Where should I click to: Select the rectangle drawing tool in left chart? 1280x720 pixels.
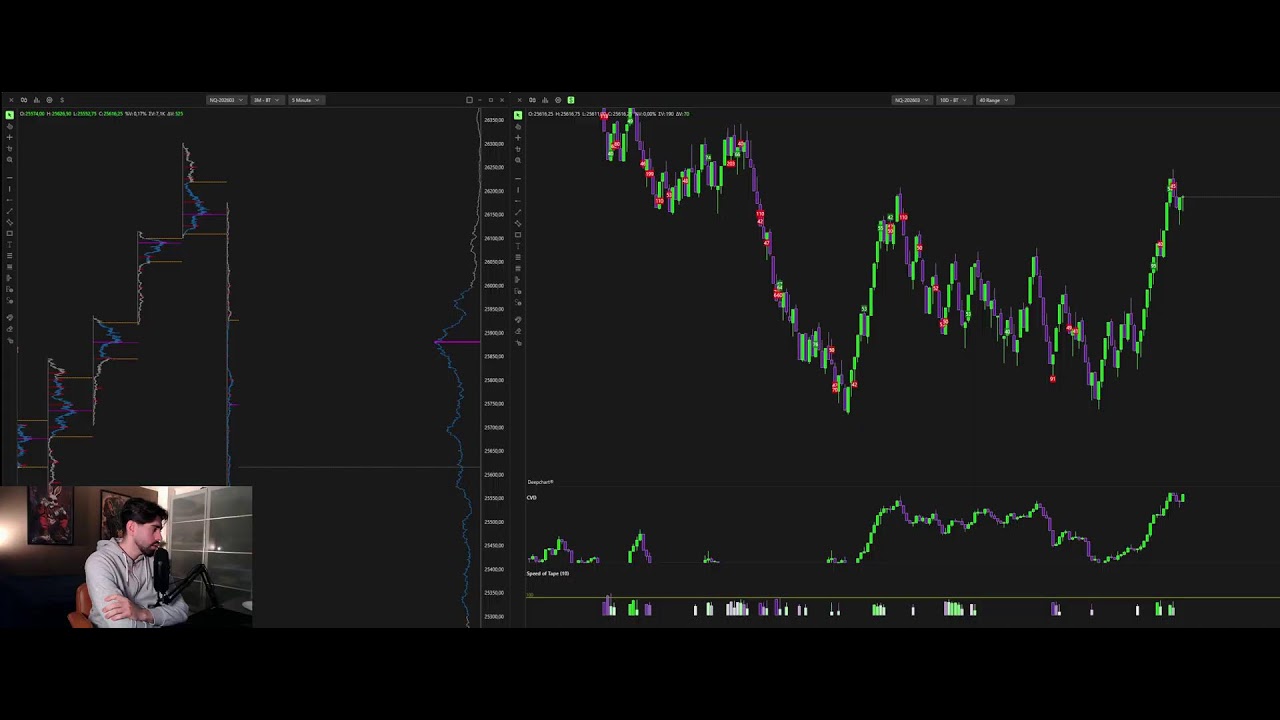coord(10,233)
